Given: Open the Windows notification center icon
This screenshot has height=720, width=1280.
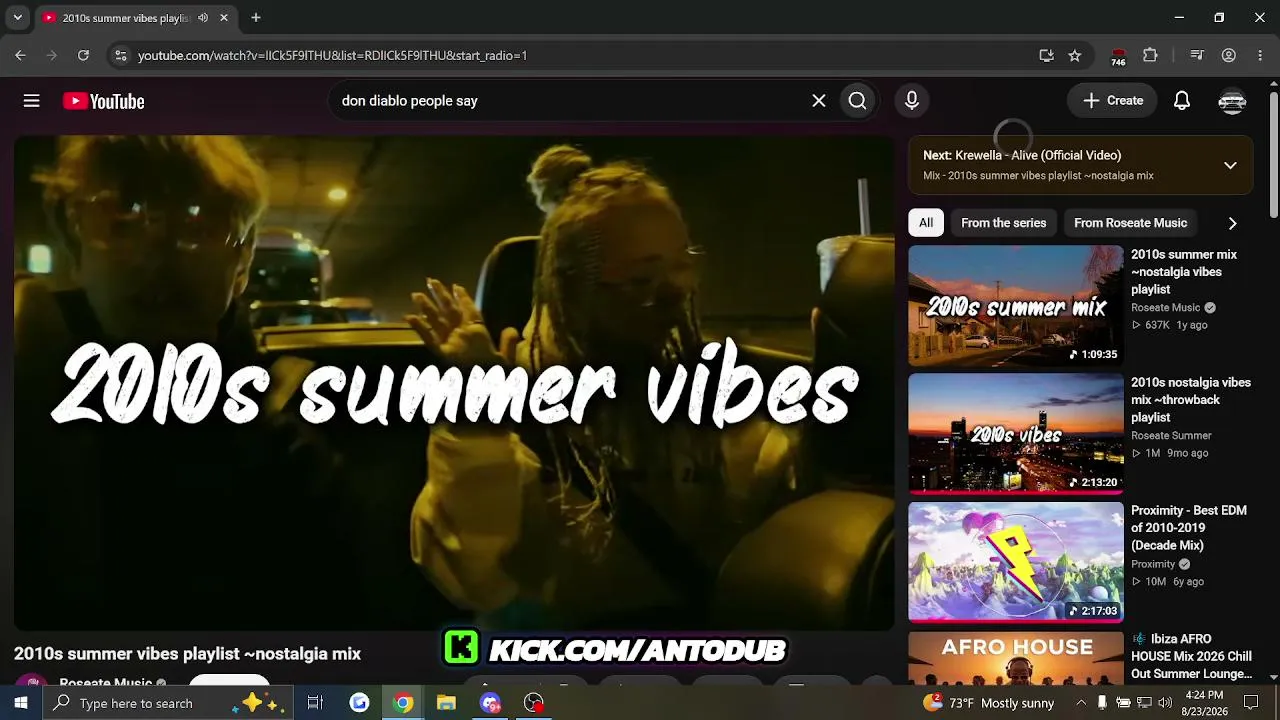Looking at the screenshot, I should click(x=1251, y=703).
